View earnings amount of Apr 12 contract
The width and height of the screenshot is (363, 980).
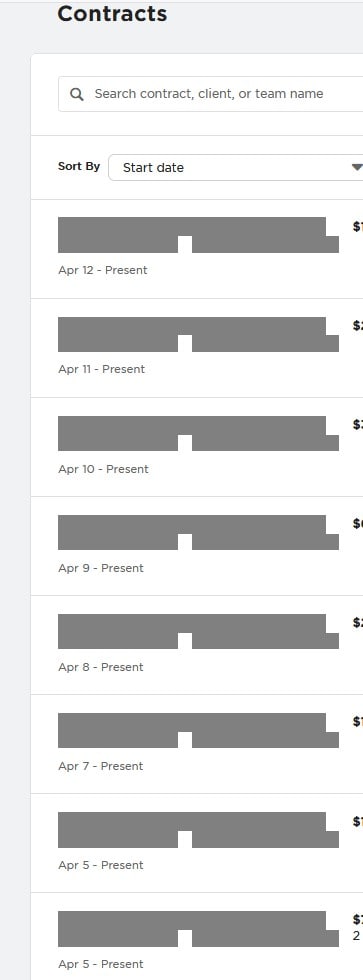pos(358,227)
